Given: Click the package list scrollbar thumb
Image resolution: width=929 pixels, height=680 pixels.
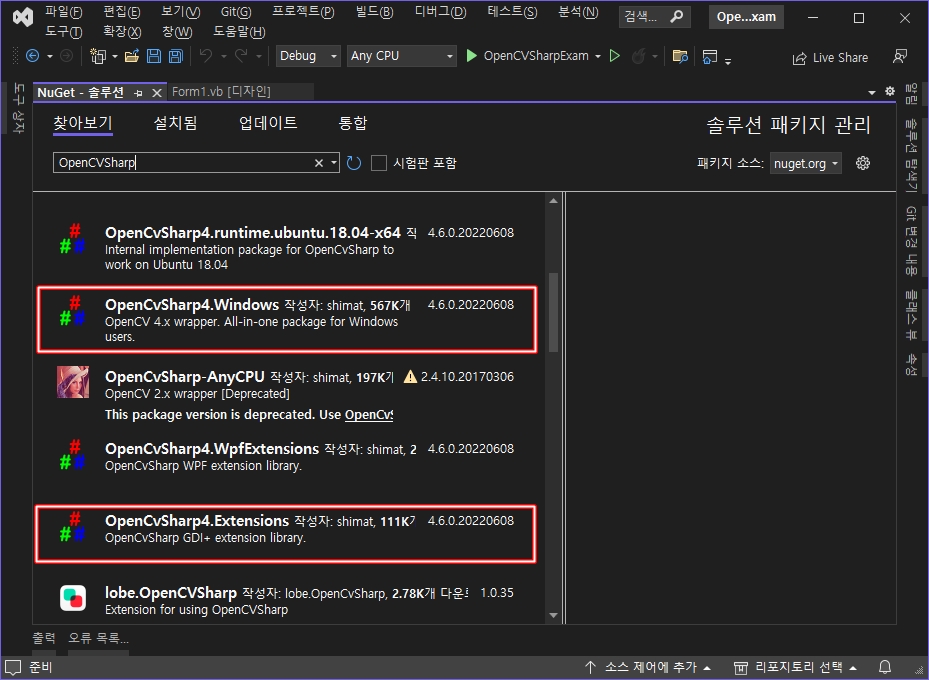Looking at the screenshot, I should 553,312.
